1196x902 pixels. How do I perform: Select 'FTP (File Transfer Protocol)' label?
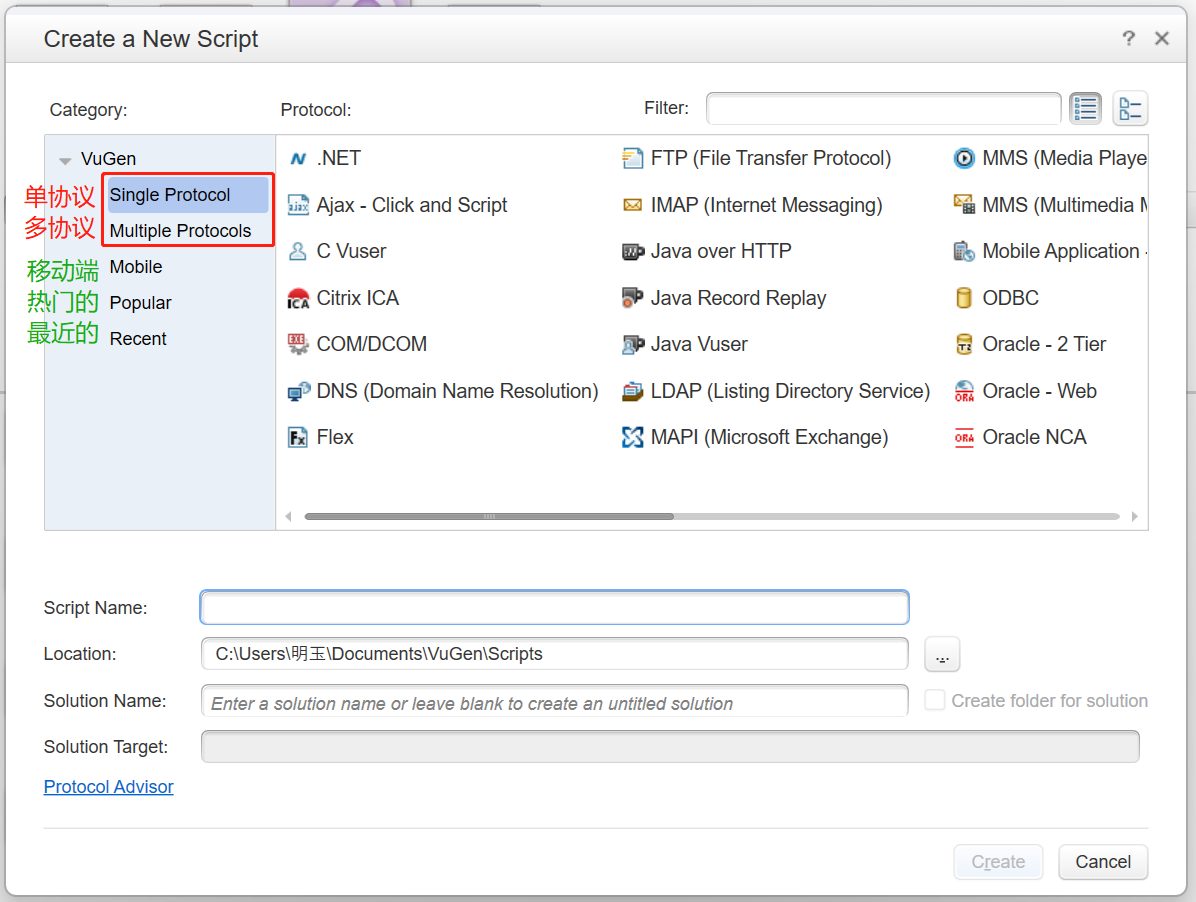770,159
